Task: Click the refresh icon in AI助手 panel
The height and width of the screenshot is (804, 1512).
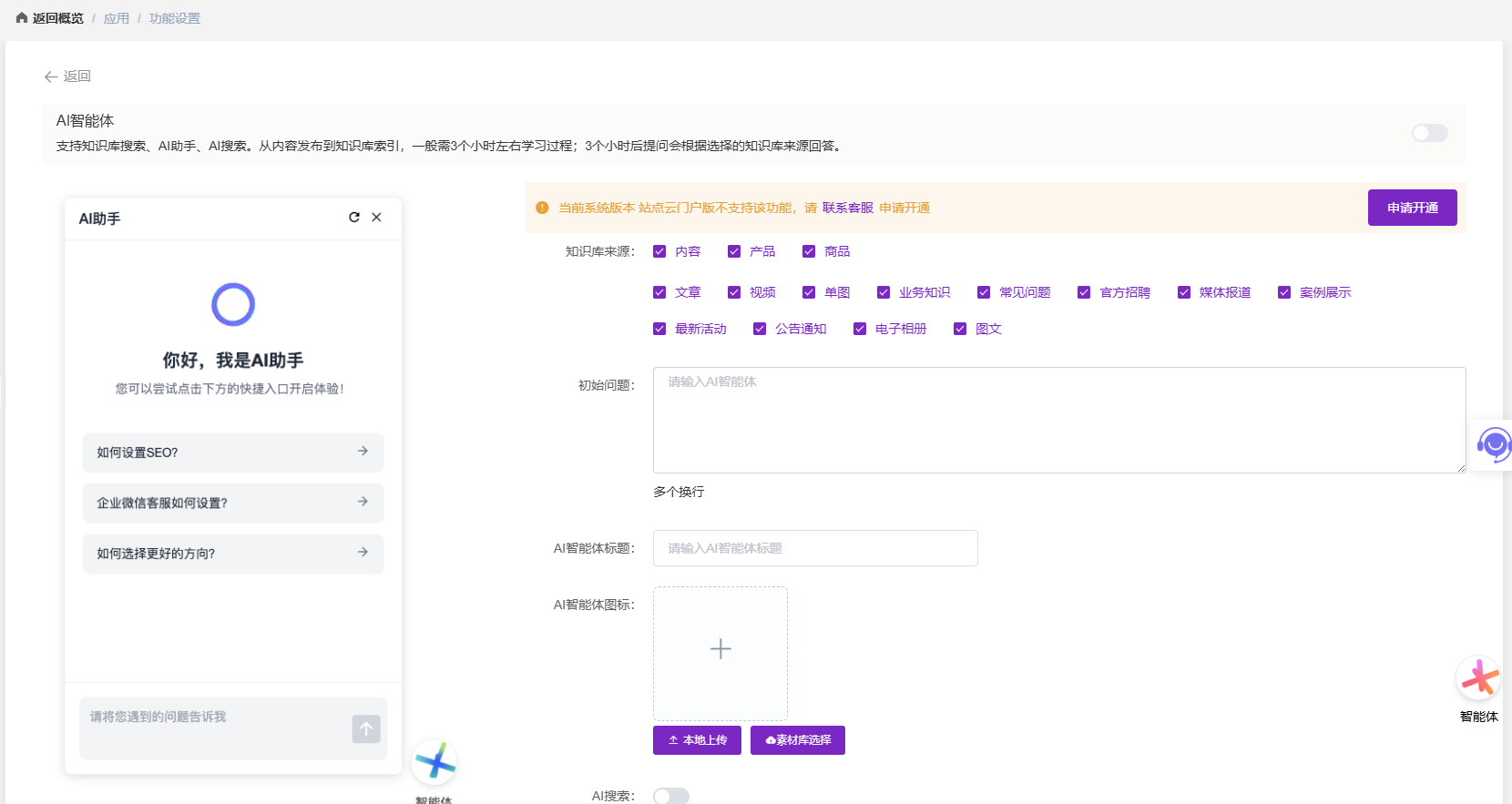Action: click(x=354, y=218)
